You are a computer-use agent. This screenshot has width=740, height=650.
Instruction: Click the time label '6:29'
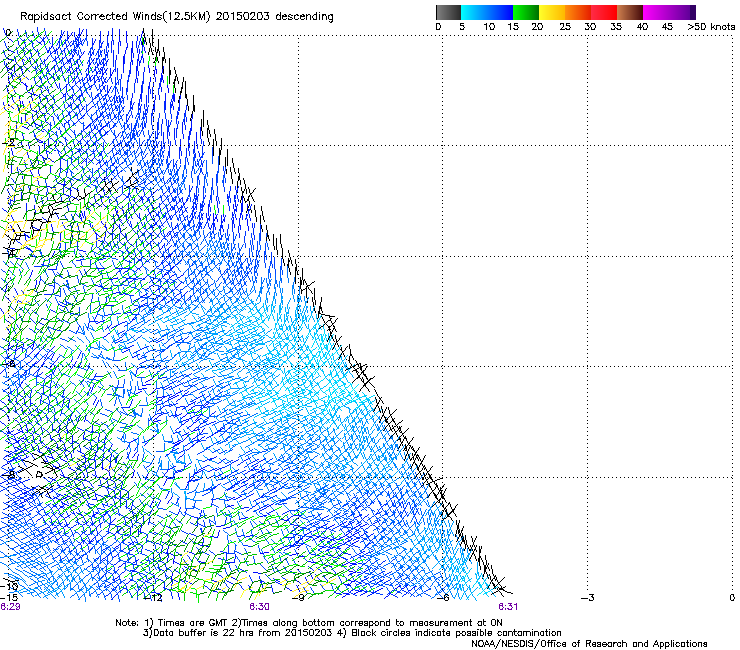point(10,607)
